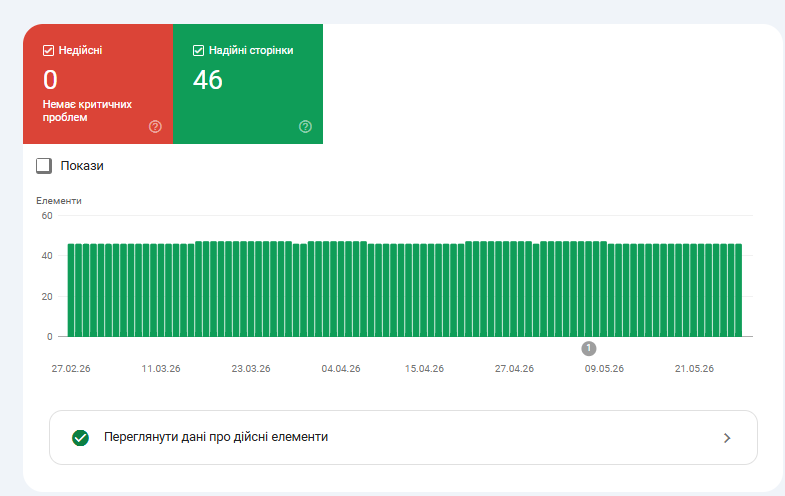Click the bar above 21.05.26 date
The height and width of the screenshot is (496, 785).
point(693,290)
